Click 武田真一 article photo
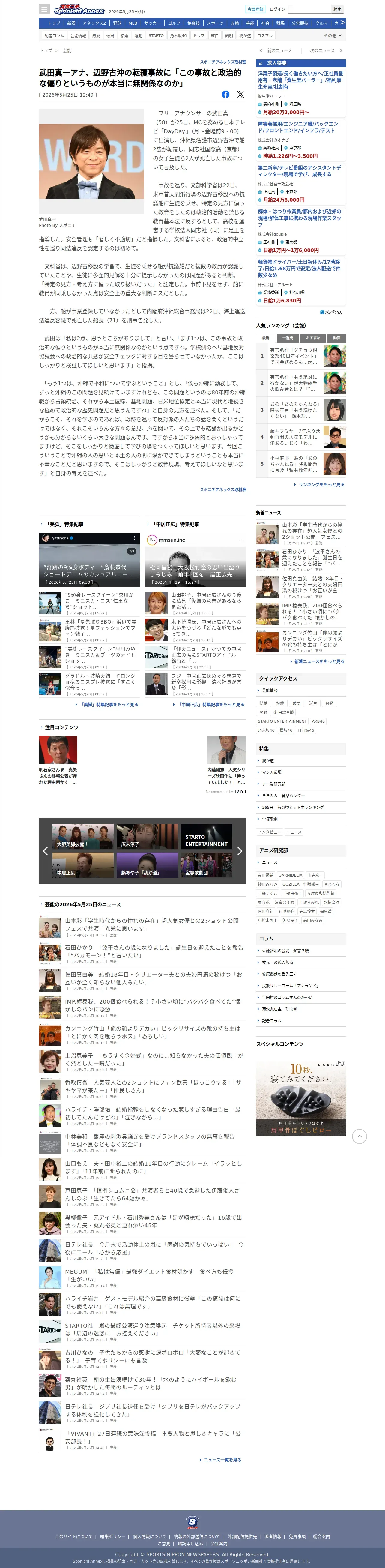The height and width of the screenshot is (1568, 385). (91, 162)
